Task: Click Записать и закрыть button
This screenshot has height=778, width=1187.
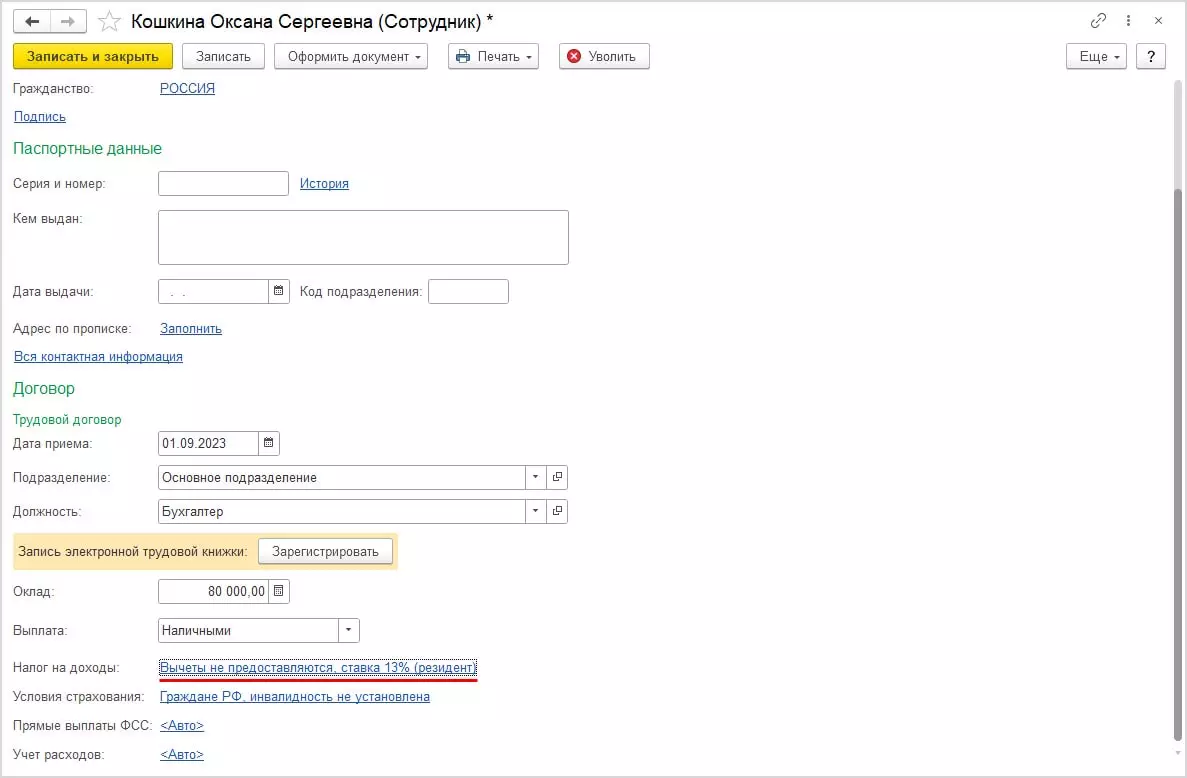Action: (93, 56)
